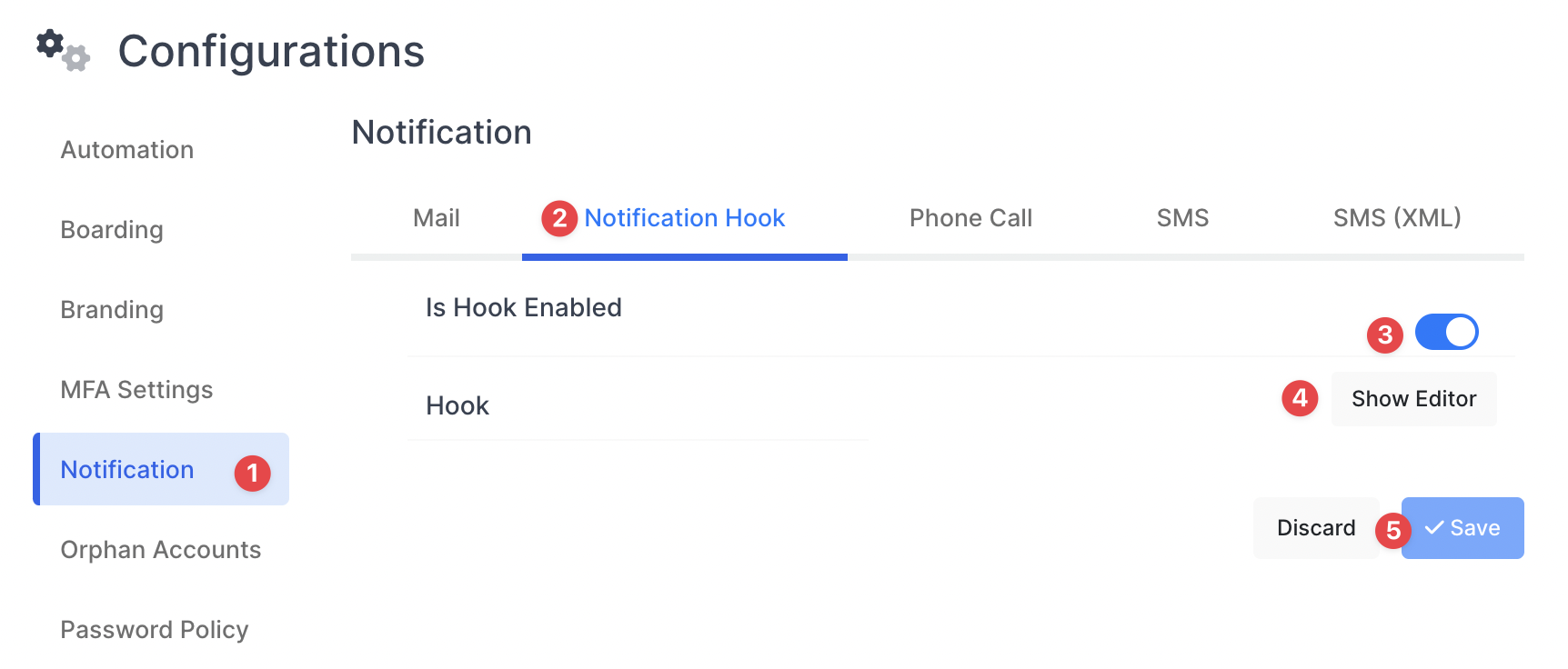Click red step badge number 1
This screenshot has height=669, width=1568.
click(253, 473)
